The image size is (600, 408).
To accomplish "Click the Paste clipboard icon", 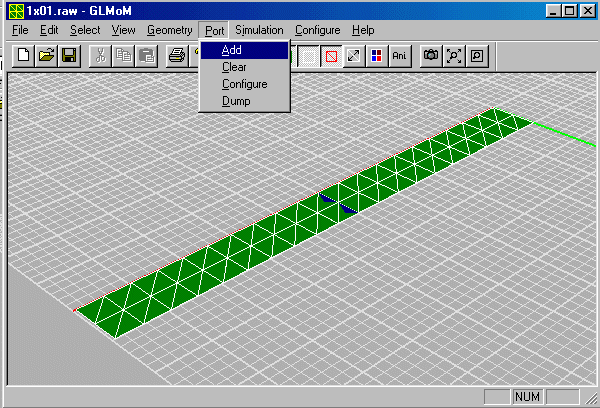I will click(x=147, y=56).
